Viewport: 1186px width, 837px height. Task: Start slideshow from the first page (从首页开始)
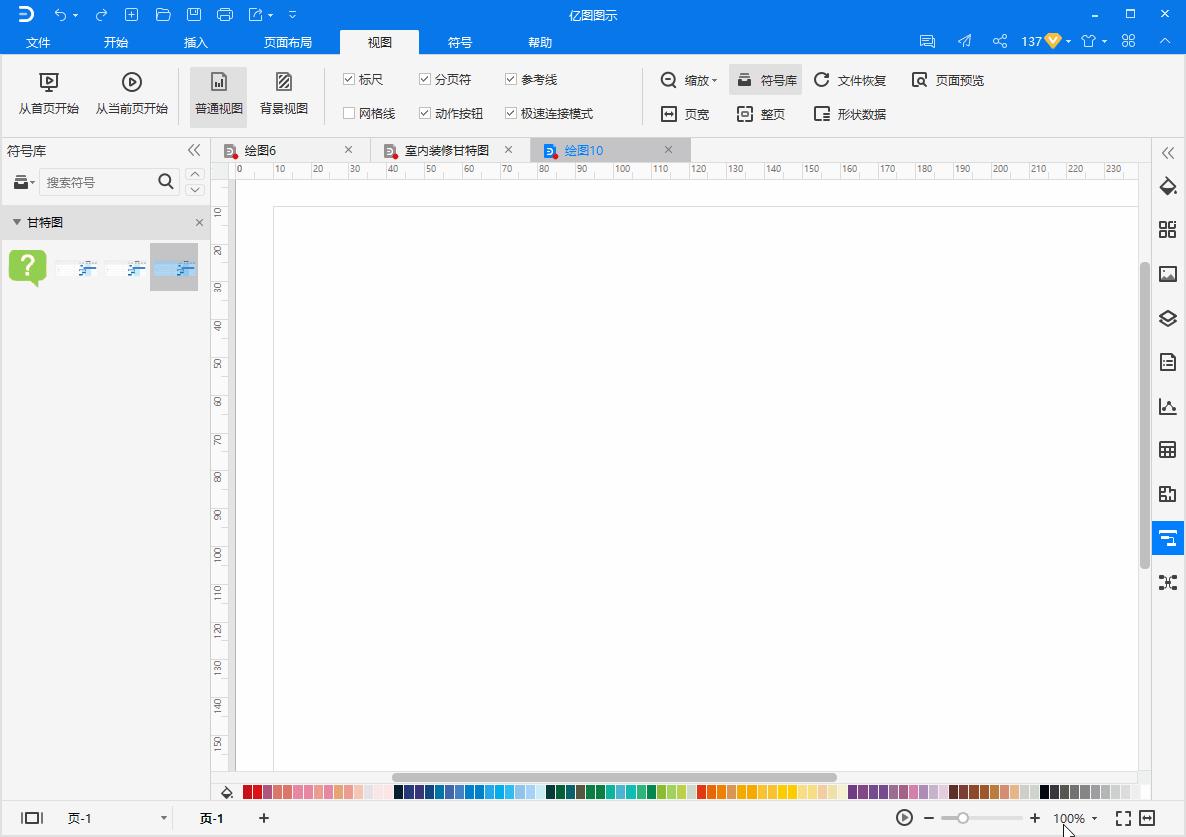(48, 94)
